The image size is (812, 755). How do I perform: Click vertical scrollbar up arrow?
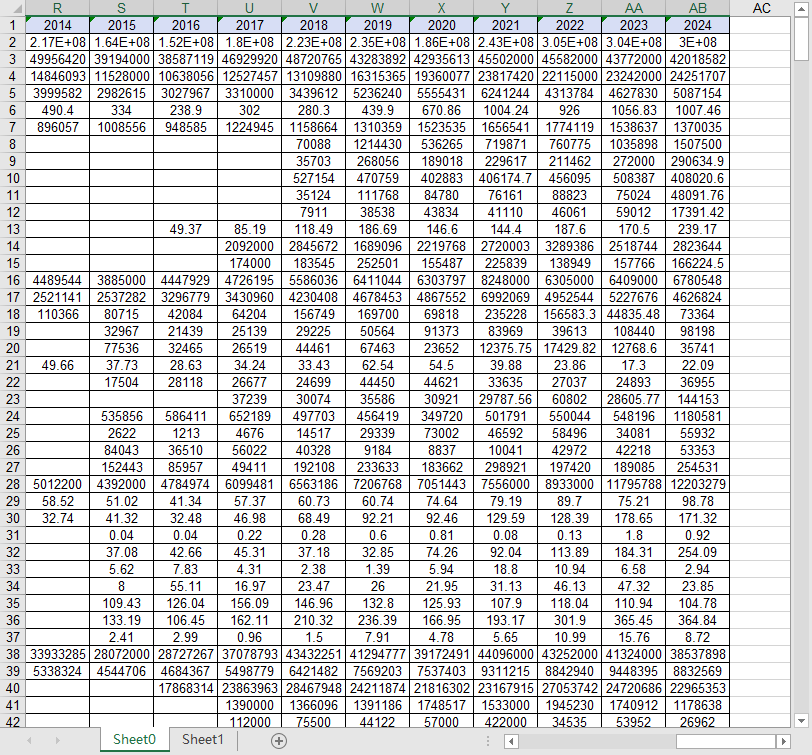(x=801, y=9)
